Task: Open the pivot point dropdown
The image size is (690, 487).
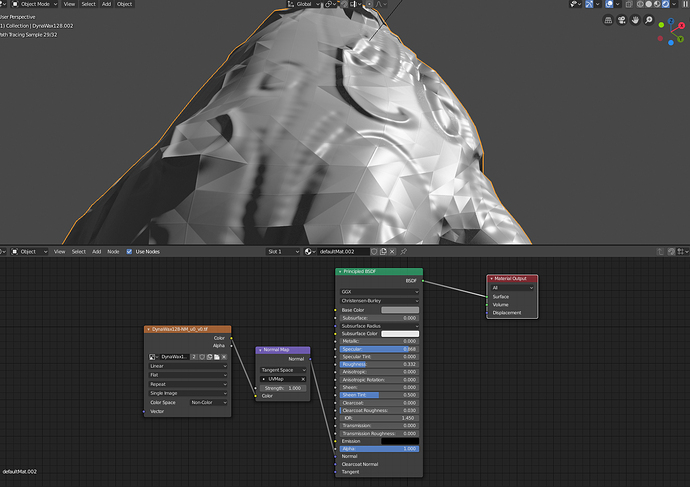Action: [x=330, y=4]
